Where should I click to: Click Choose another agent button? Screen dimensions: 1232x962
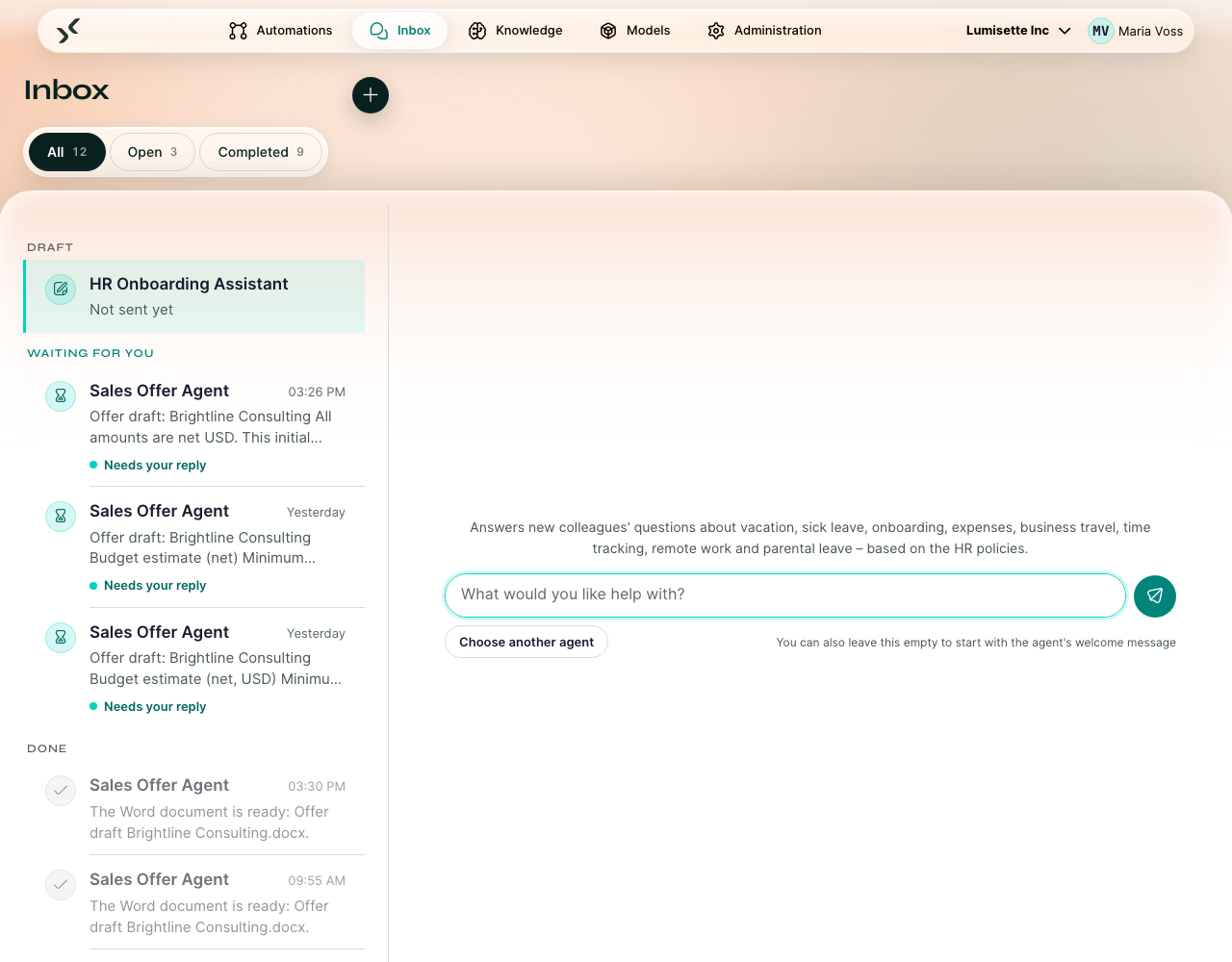[x=526, y=642]
